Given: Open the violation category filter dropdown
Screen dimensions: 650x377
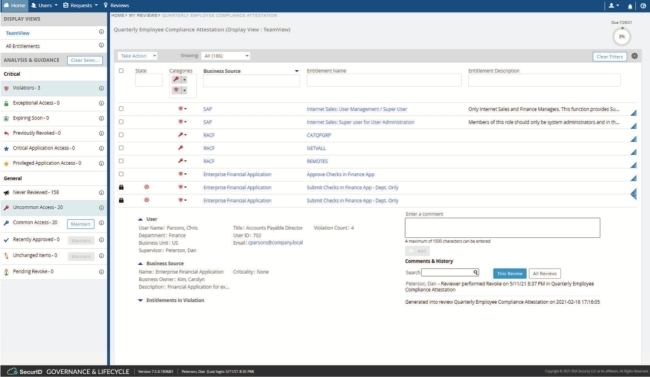Looking at the screenshot, I should pos(184,90).
